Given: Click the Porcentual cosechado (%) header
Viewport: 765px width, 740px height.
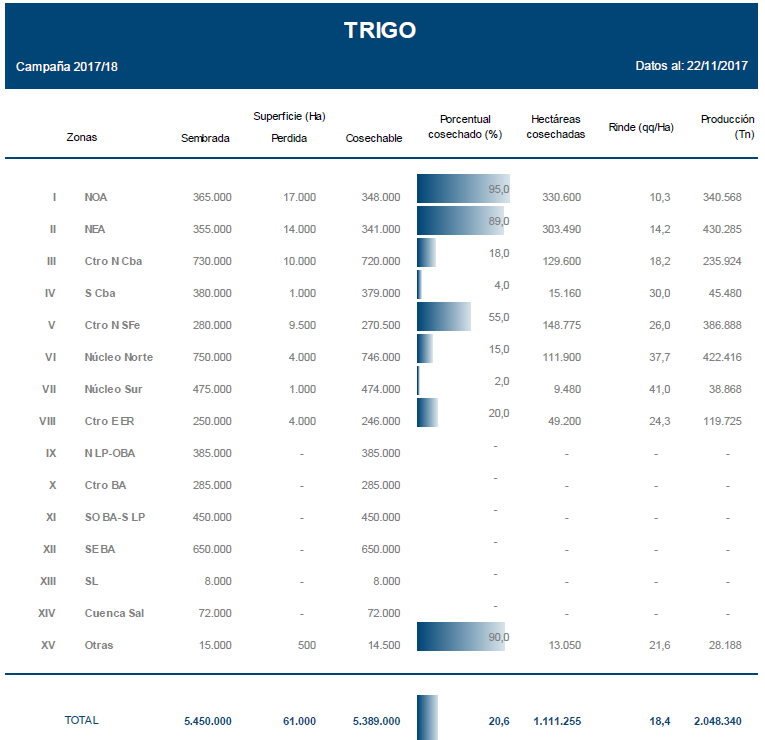Looking at the screenshot, I should (465, 126).
